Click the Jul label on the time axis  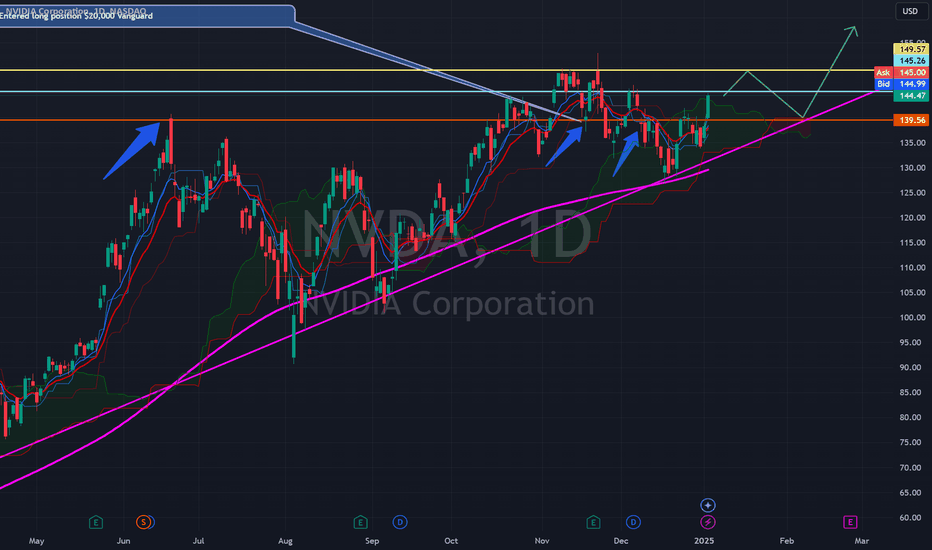click(199, 541)
